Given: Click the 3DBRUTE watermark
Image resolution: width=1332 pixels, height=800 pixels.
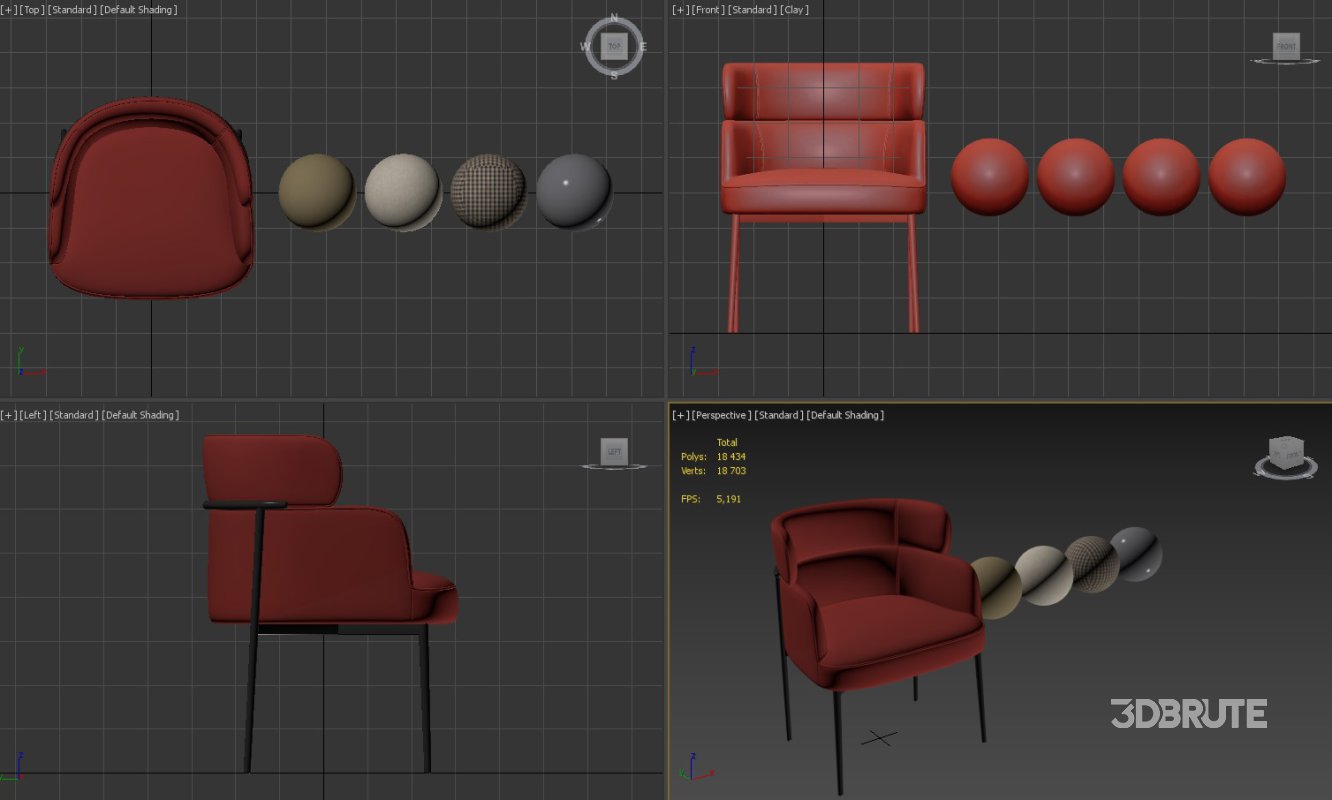Looking at the screenshot, I should tap(1188, 714).
